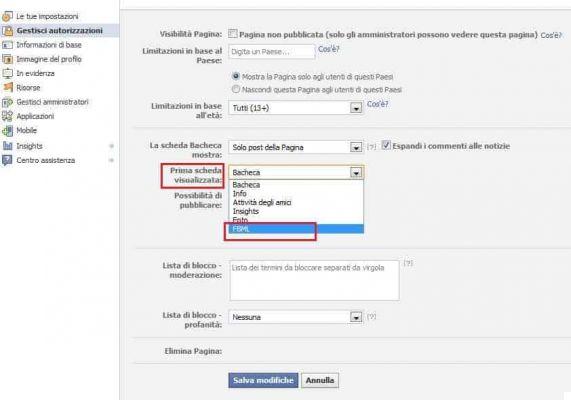The width and height of the screenshot is (571, 400).
Task: Click the Informazioni di base icon
Action: coord(7,45)
